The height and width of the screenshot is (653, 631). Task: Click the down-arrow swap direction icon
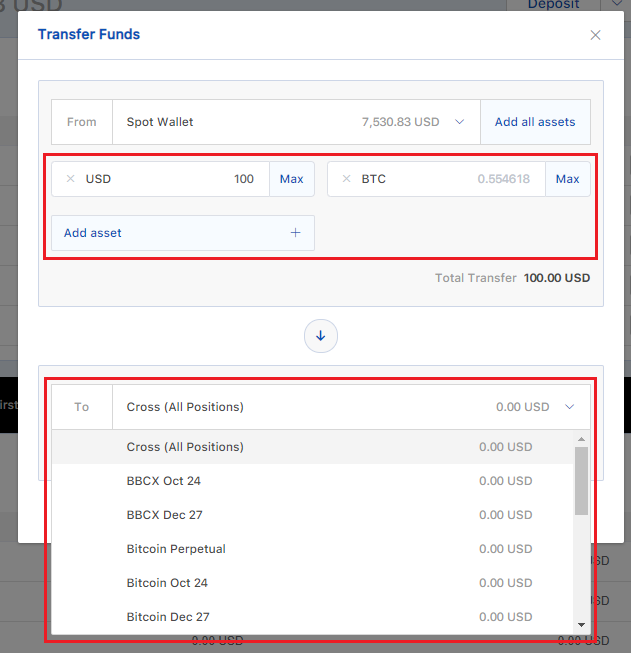(x=320, y=336)
